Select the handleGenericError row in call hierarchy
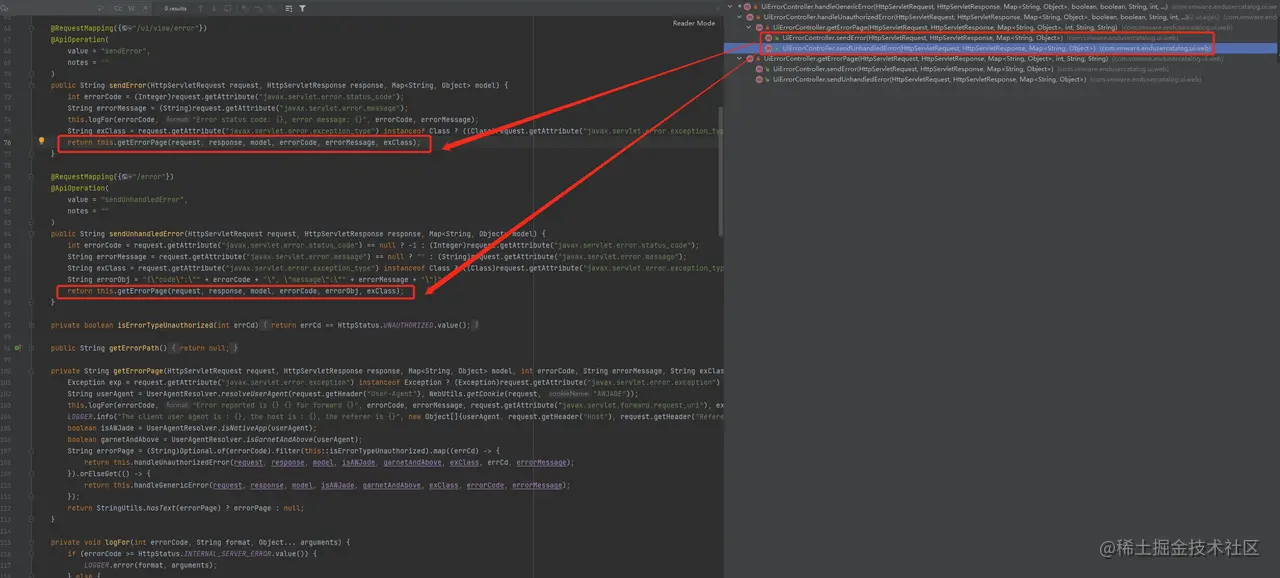 (1003, 7)
